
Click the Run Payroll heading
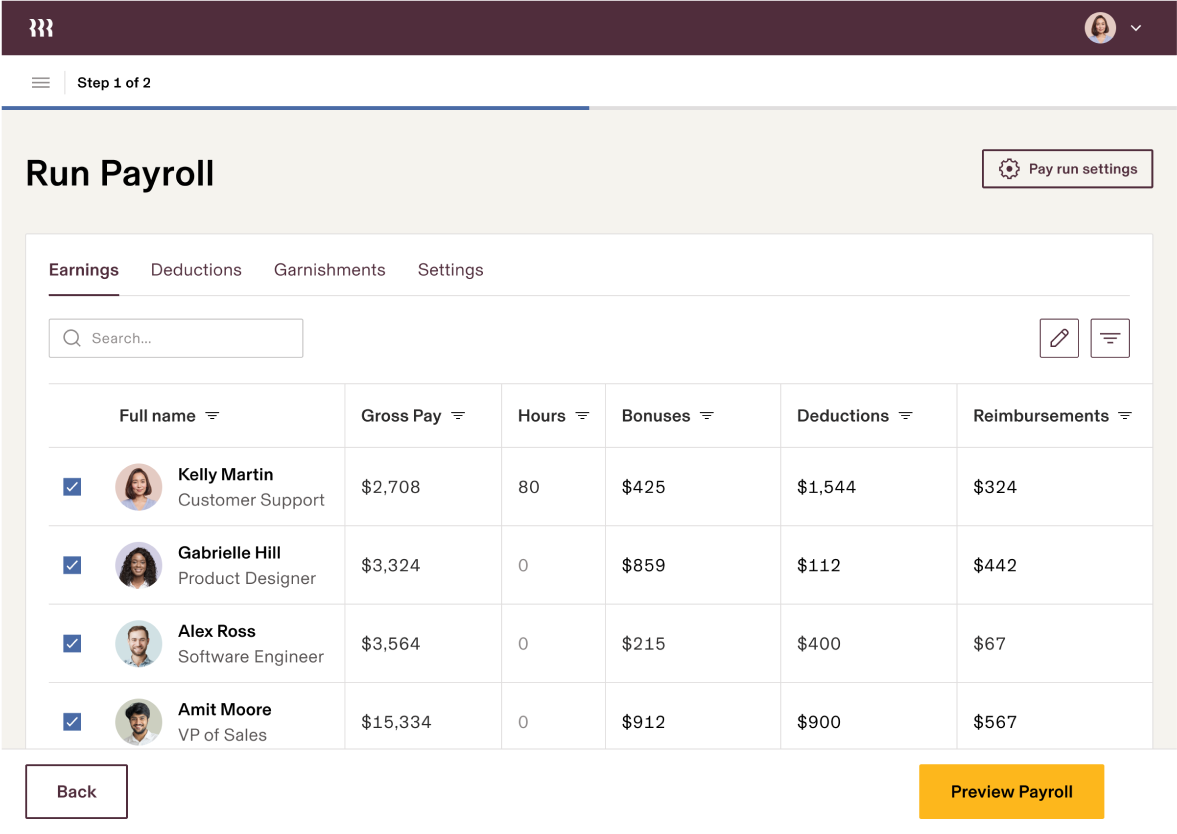point(120,173)
